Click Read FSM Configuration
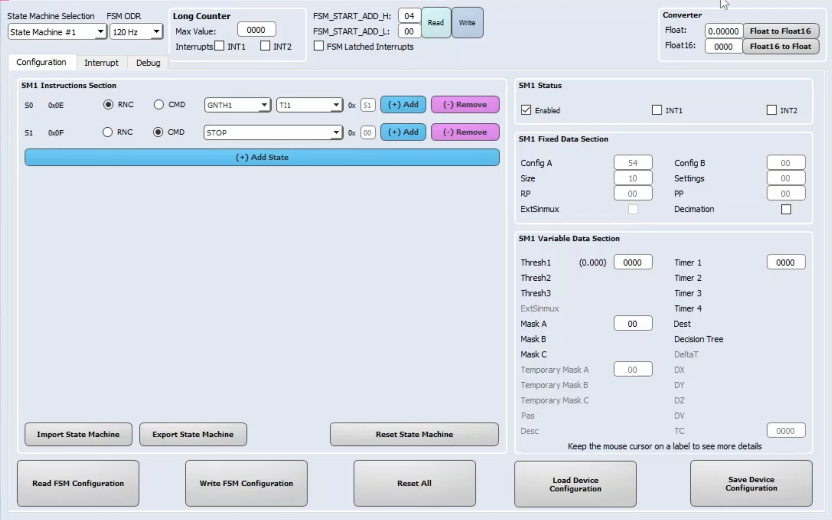832x520 pixels. pyautogui.click(x=78, y=483)
